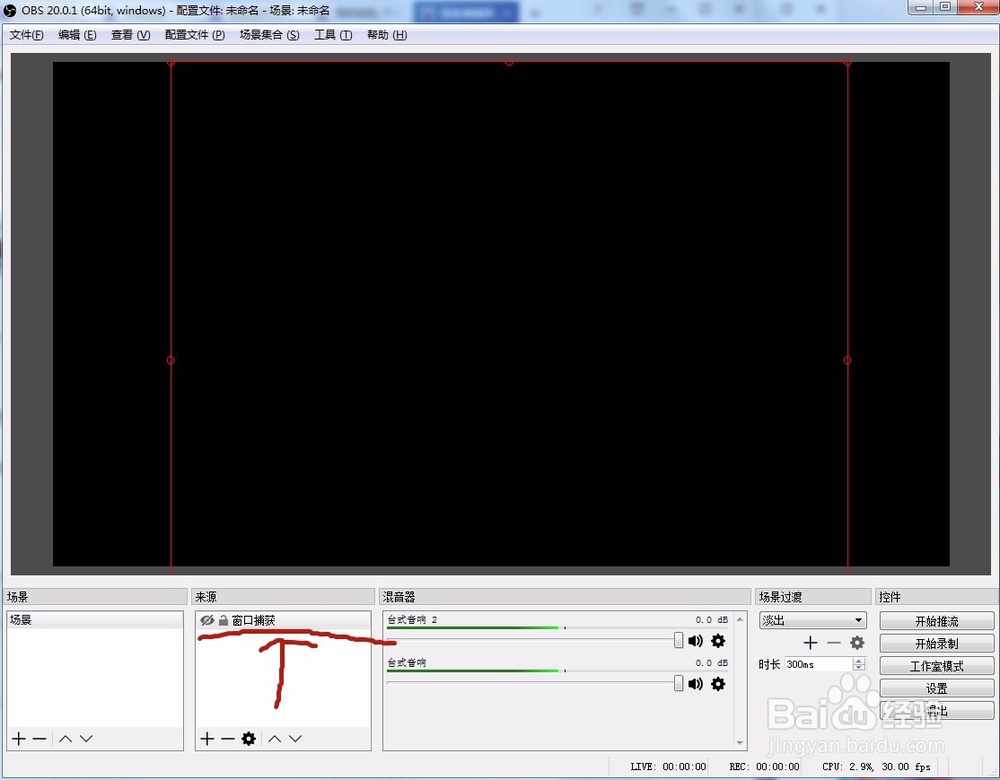Open the 帮助(H) menu
The image size is (1000, 780).
[x=386, y=34]
